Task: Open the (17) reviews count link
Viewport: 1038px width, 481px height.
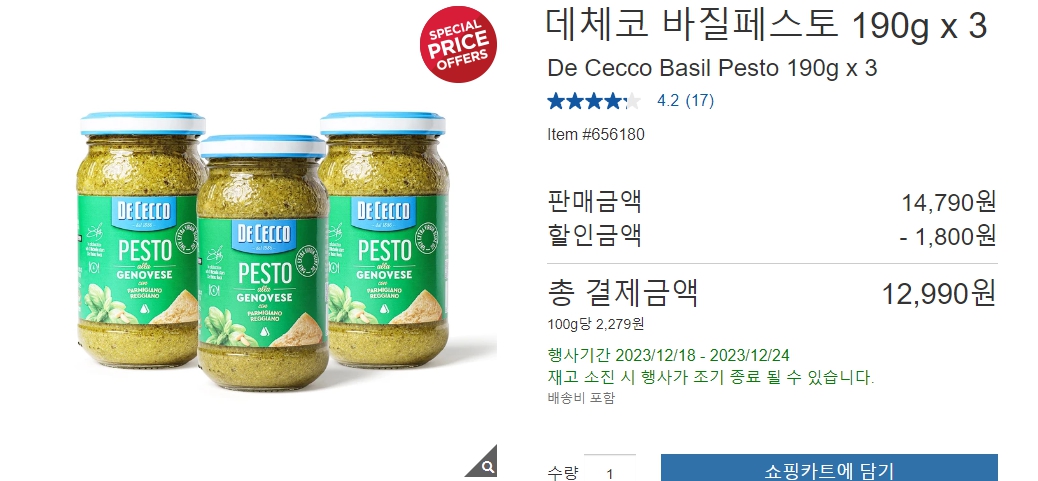Action: [699, 101]
